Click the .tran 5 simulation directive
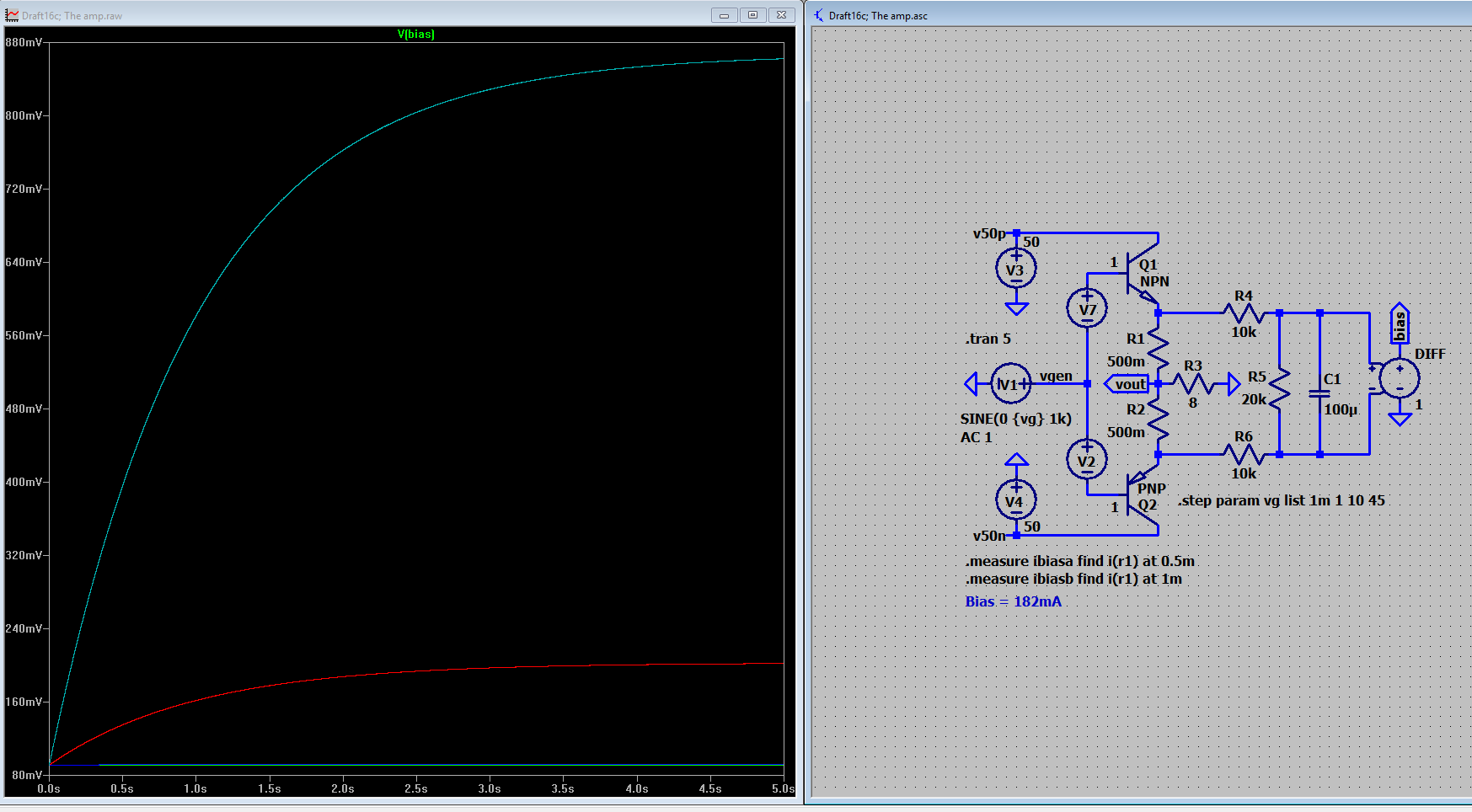 [x=988, y=339]
